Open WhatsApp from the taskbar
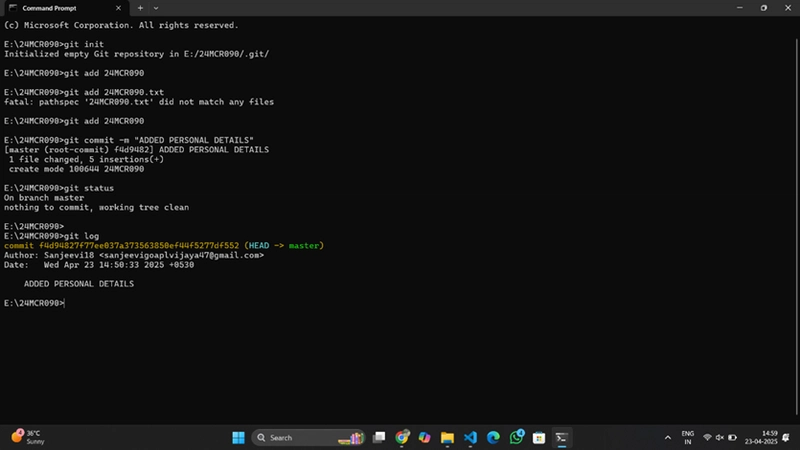This screenshot has height=450, width=800. coord(516,437)
